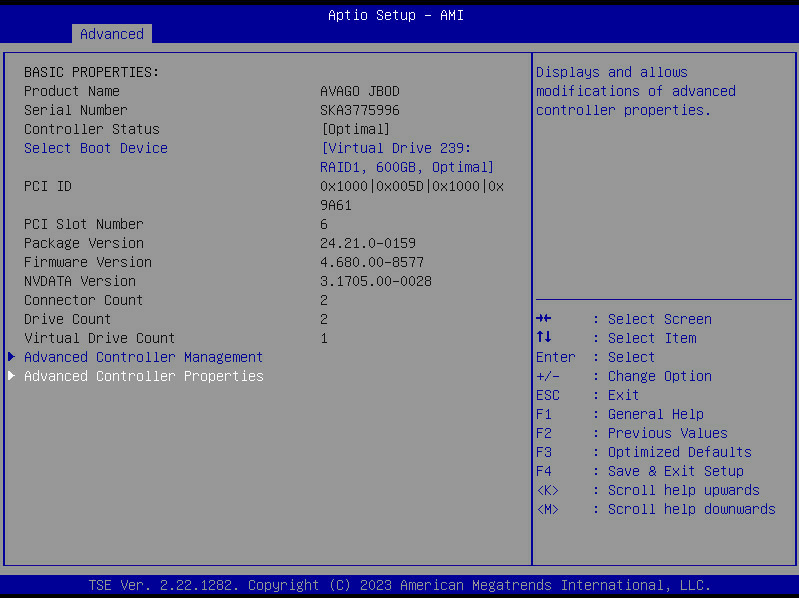Click arrow beside Advanced Controller Properties
This screenshot has height=598, width=799.
coord(11,376)
